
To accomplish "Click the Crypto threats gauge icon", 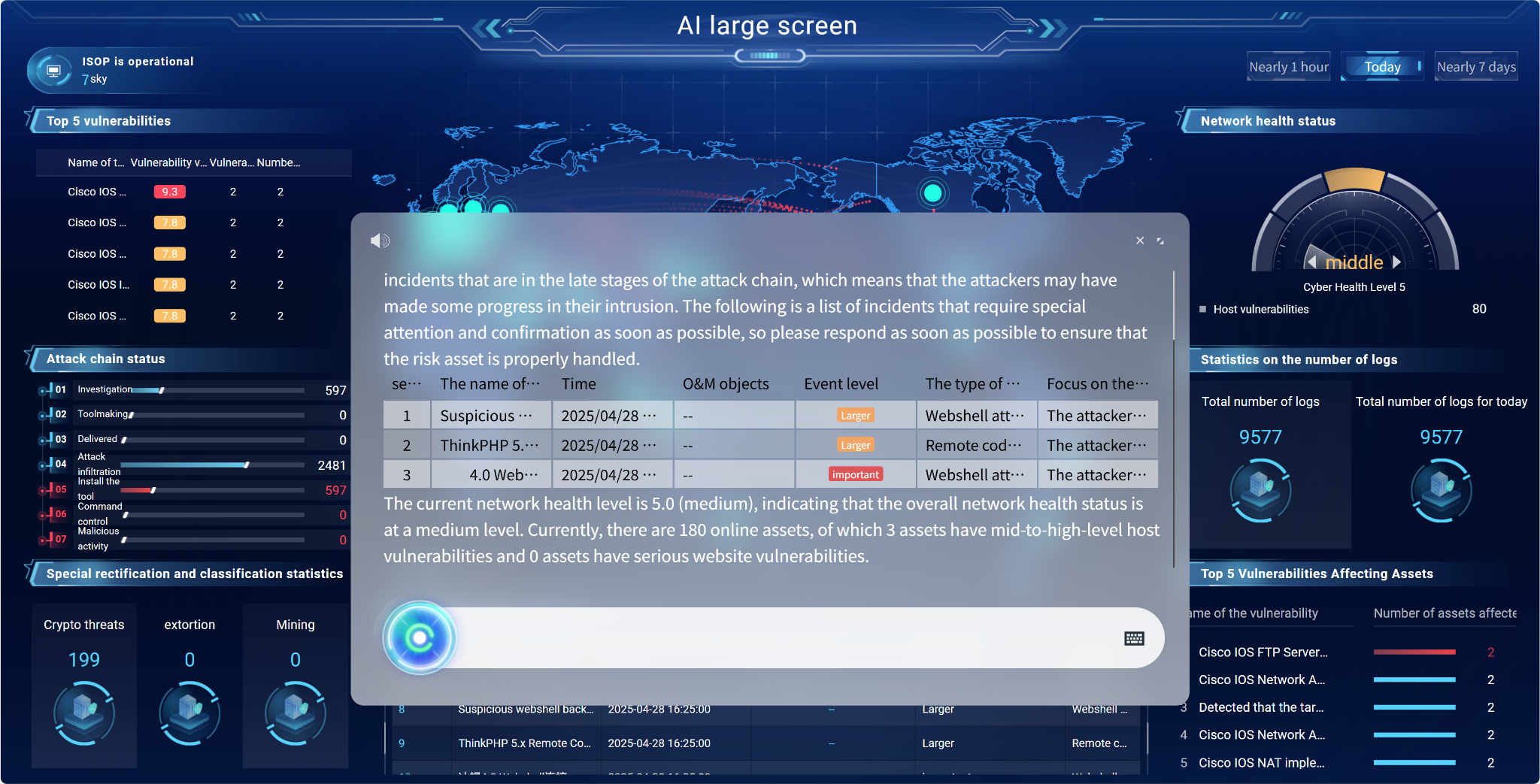I will tap(83, 713).
